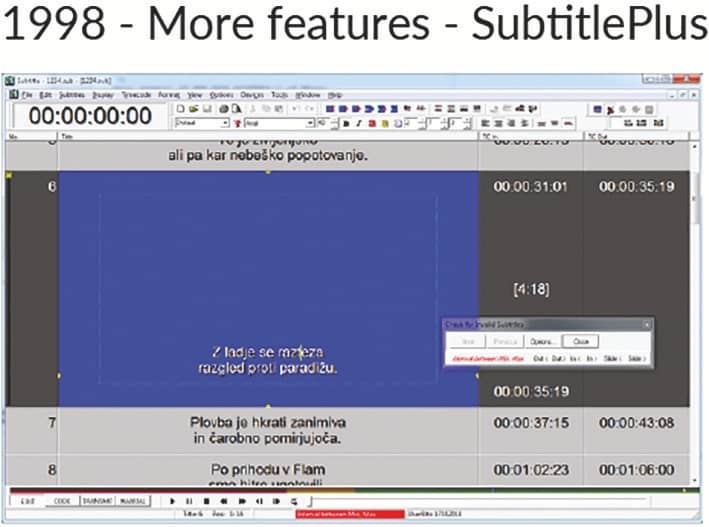709x527 pixels.
Task: Click the red font pin icon
Action: click(236, 123)
